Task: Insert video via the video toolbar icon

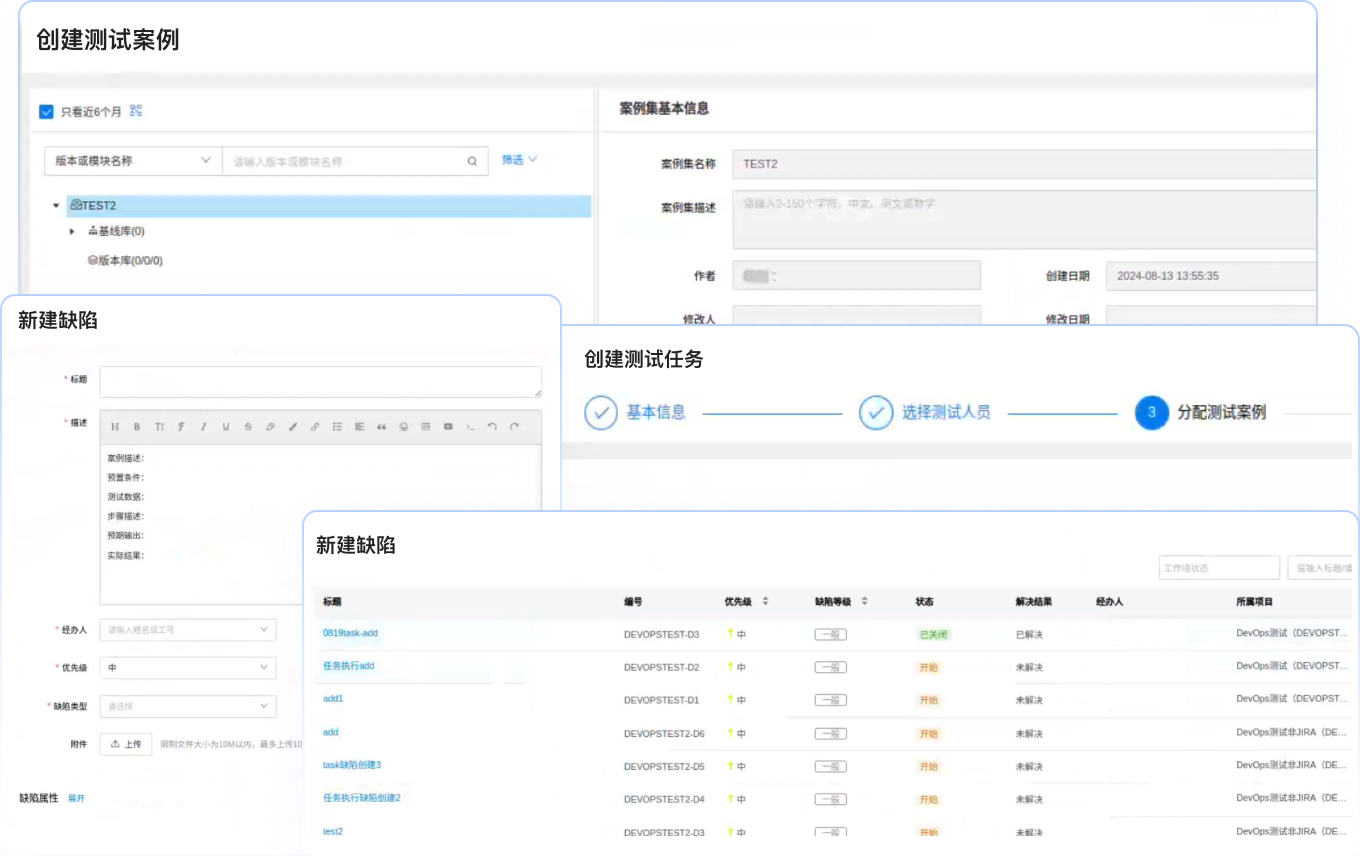Action: (448, 427)
